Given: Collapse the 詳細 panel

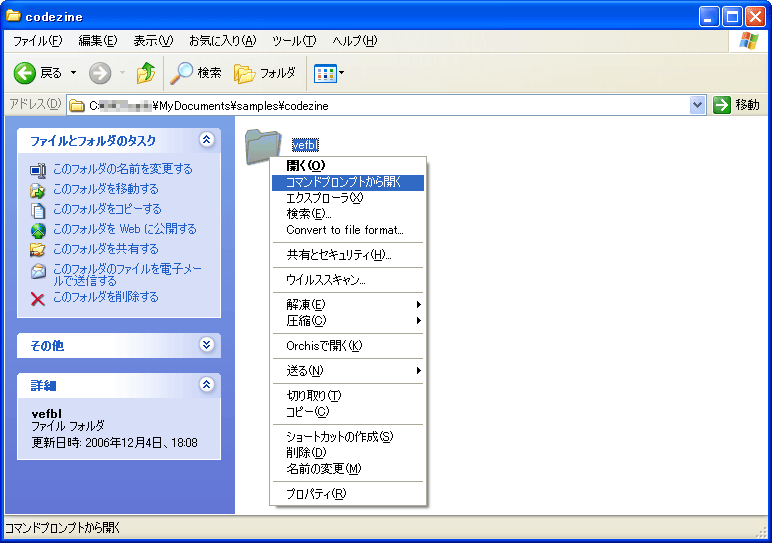Looking at the screenshot, I should (x=207, y=384).
